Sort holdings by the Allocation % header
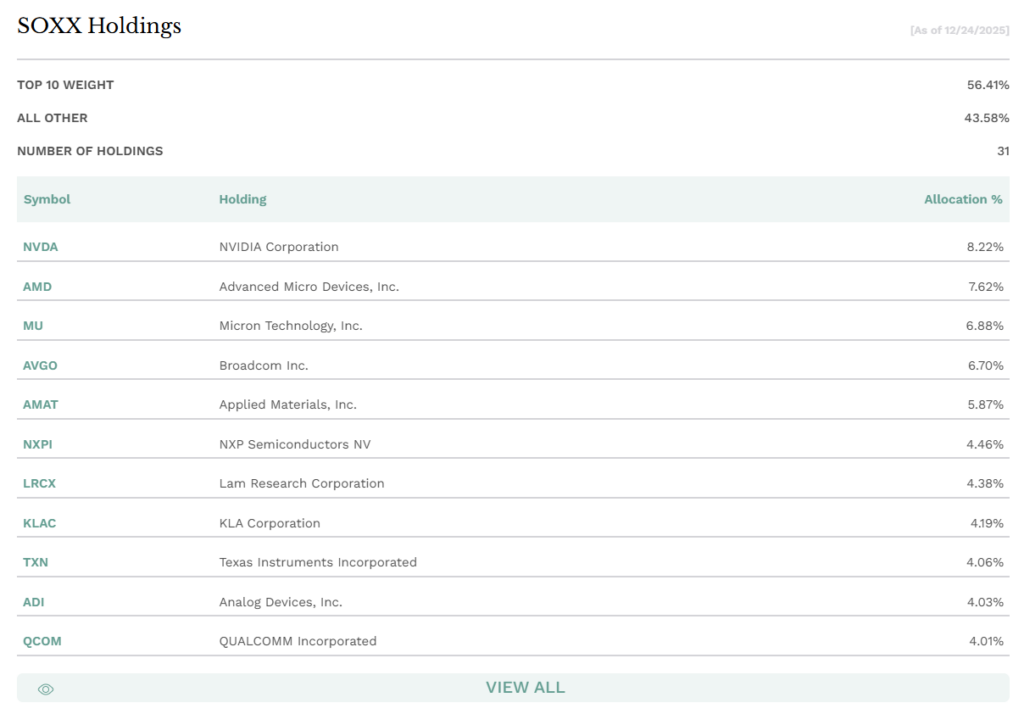Viewport: 1024px width, 714px height. (x=961, y=199)
